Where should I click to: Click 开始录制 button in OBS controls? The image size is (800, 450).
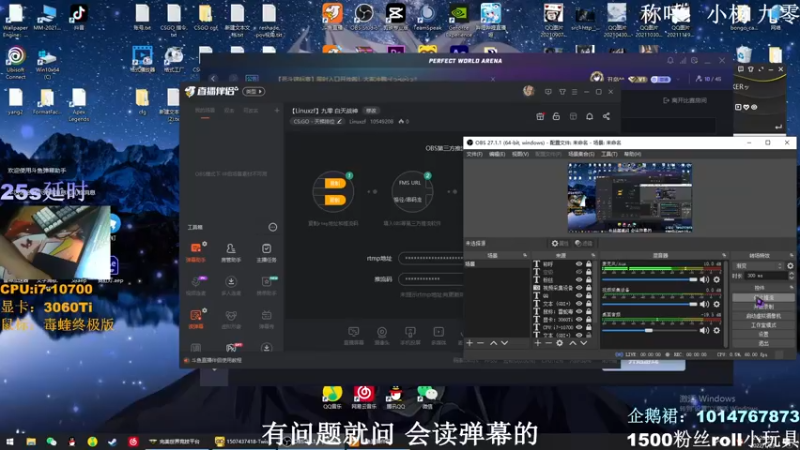pos(763,307)
